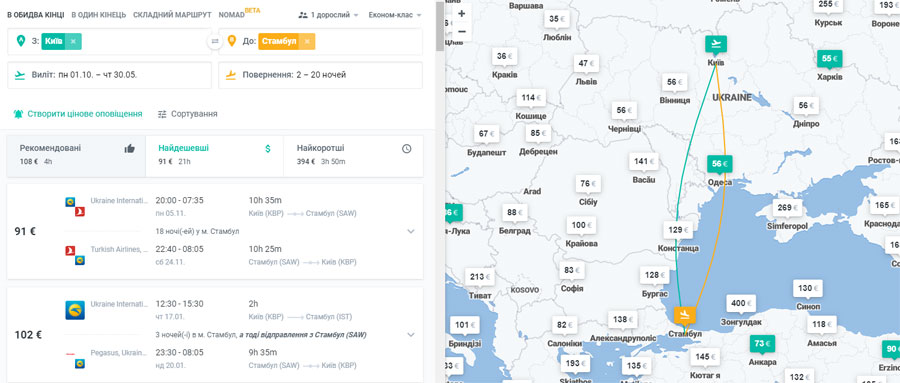Viewport: 900px width, 383px height.
Task: Click the return plane icon in Повернення field
Action: click(231, 75)
